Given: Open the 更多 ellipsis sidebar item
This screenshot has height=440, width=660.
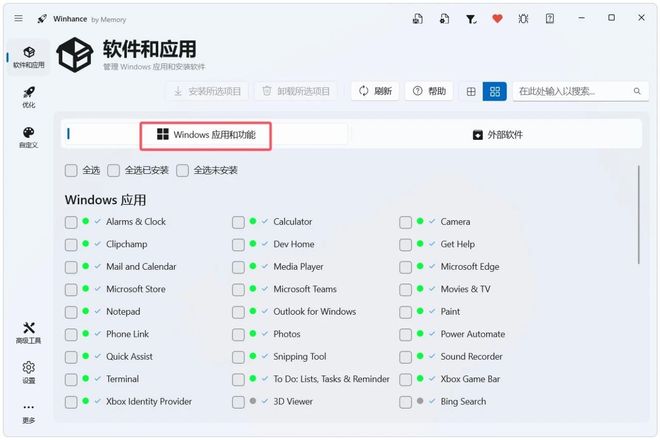Looking at the screenshot, I should pyautogui.click(x=29, y=413).
